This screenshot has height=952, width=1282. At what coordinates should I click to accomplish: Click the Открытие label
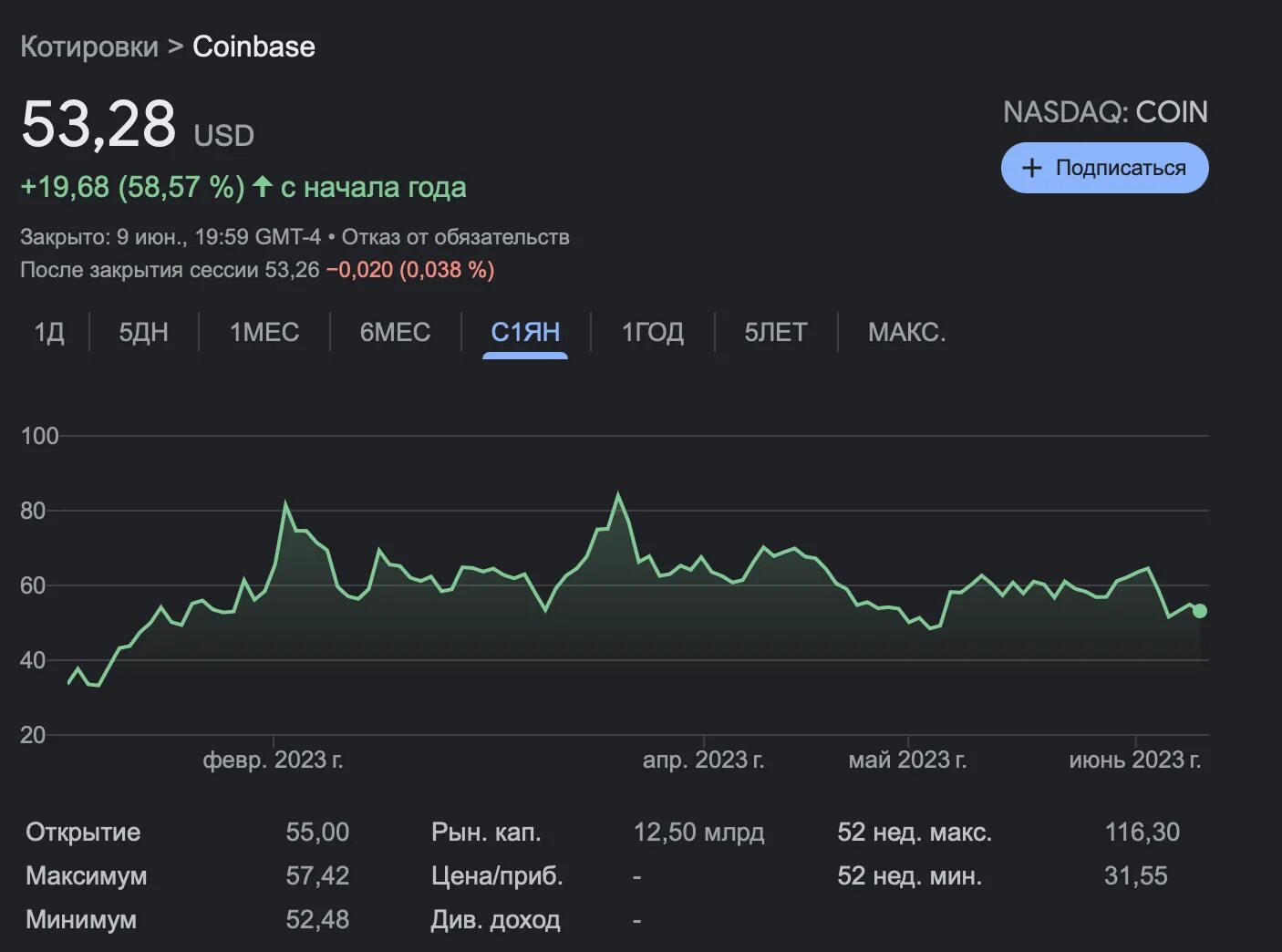coord(83,832)
